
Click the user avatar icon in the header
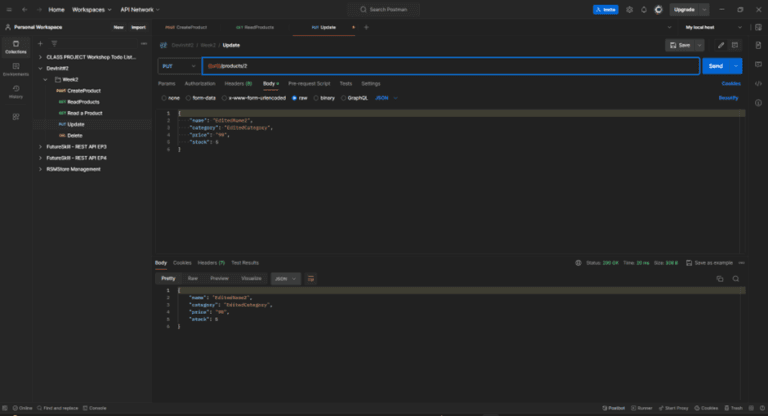pyautogui.click(x=658, y=10)
